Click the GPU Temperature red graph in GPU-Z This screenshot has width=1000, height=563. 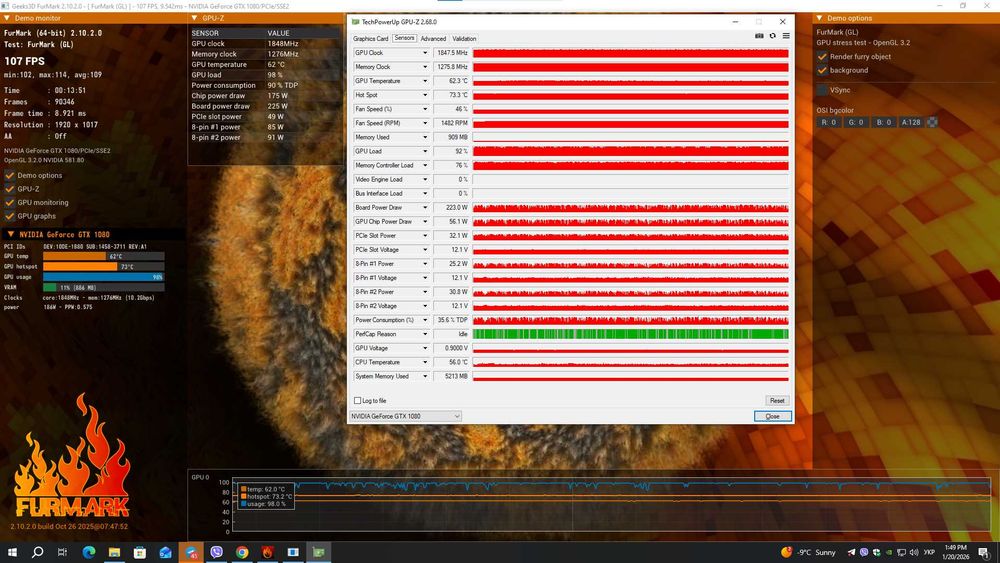(631, 81)
